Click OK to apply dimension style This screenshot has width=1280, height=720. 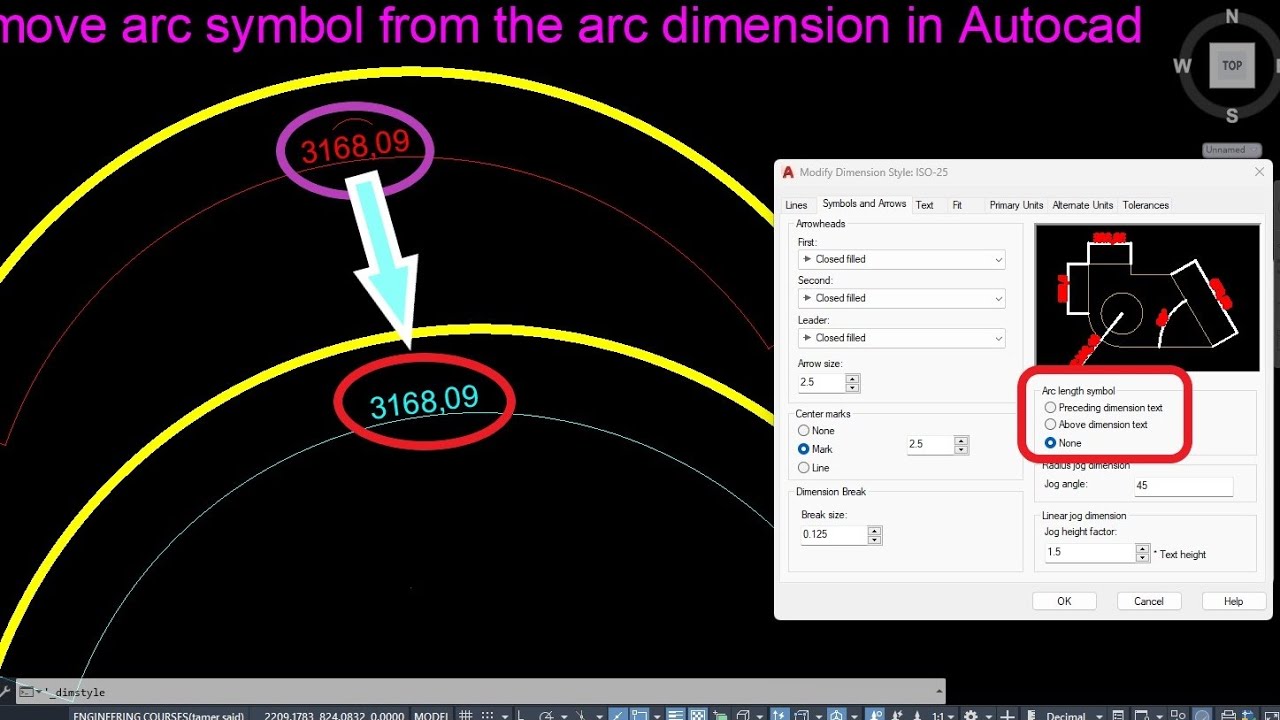point(1064,601)
